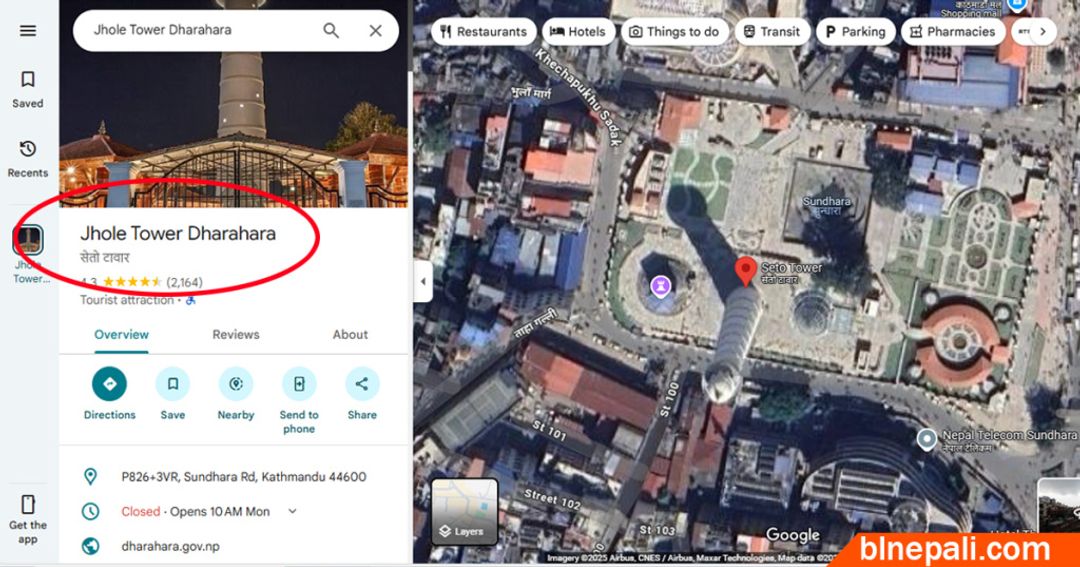
Task: Open the hamburger main menu
Action: point(28,31)
